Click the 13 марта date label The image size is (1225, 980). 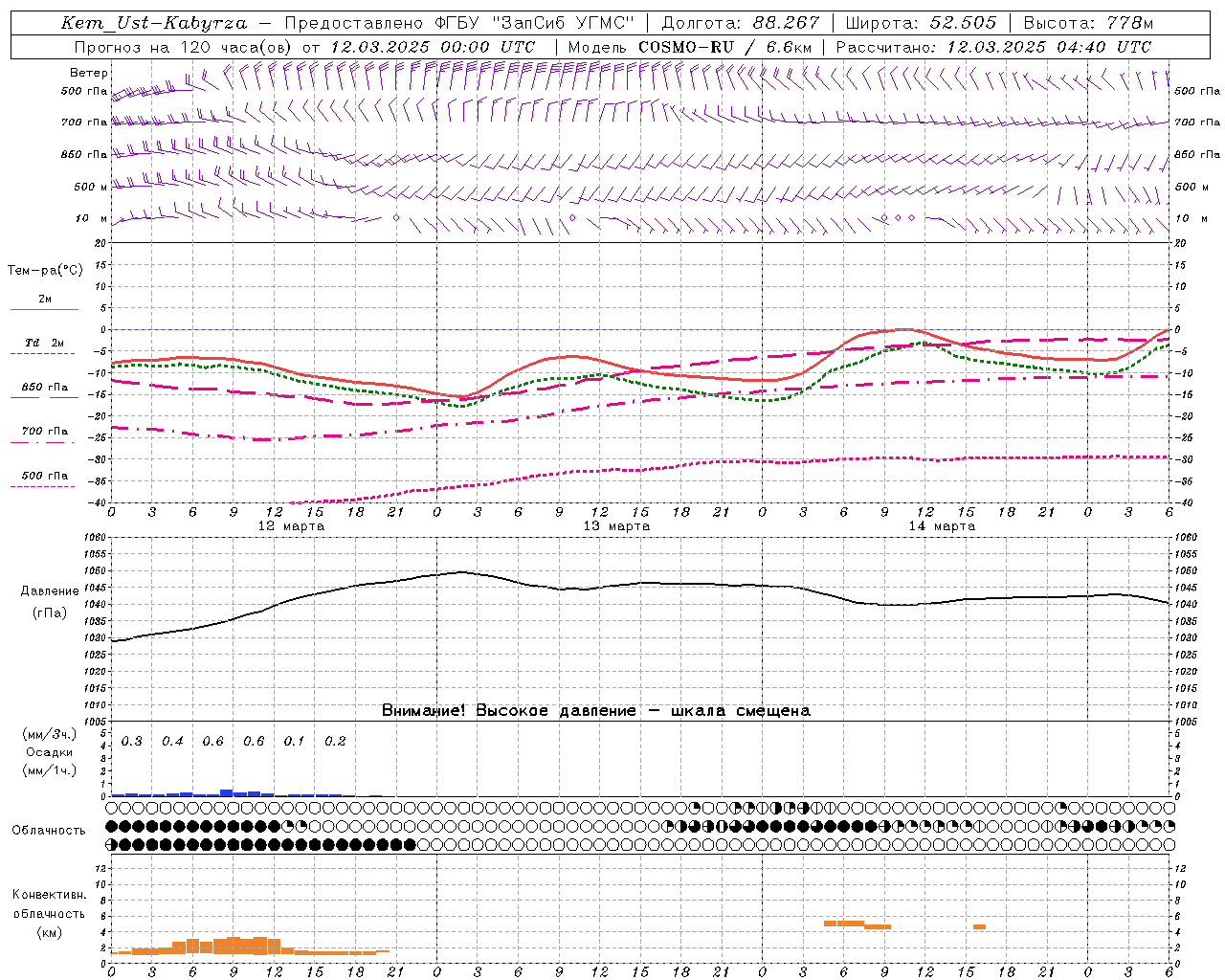[x=617, y=526]
